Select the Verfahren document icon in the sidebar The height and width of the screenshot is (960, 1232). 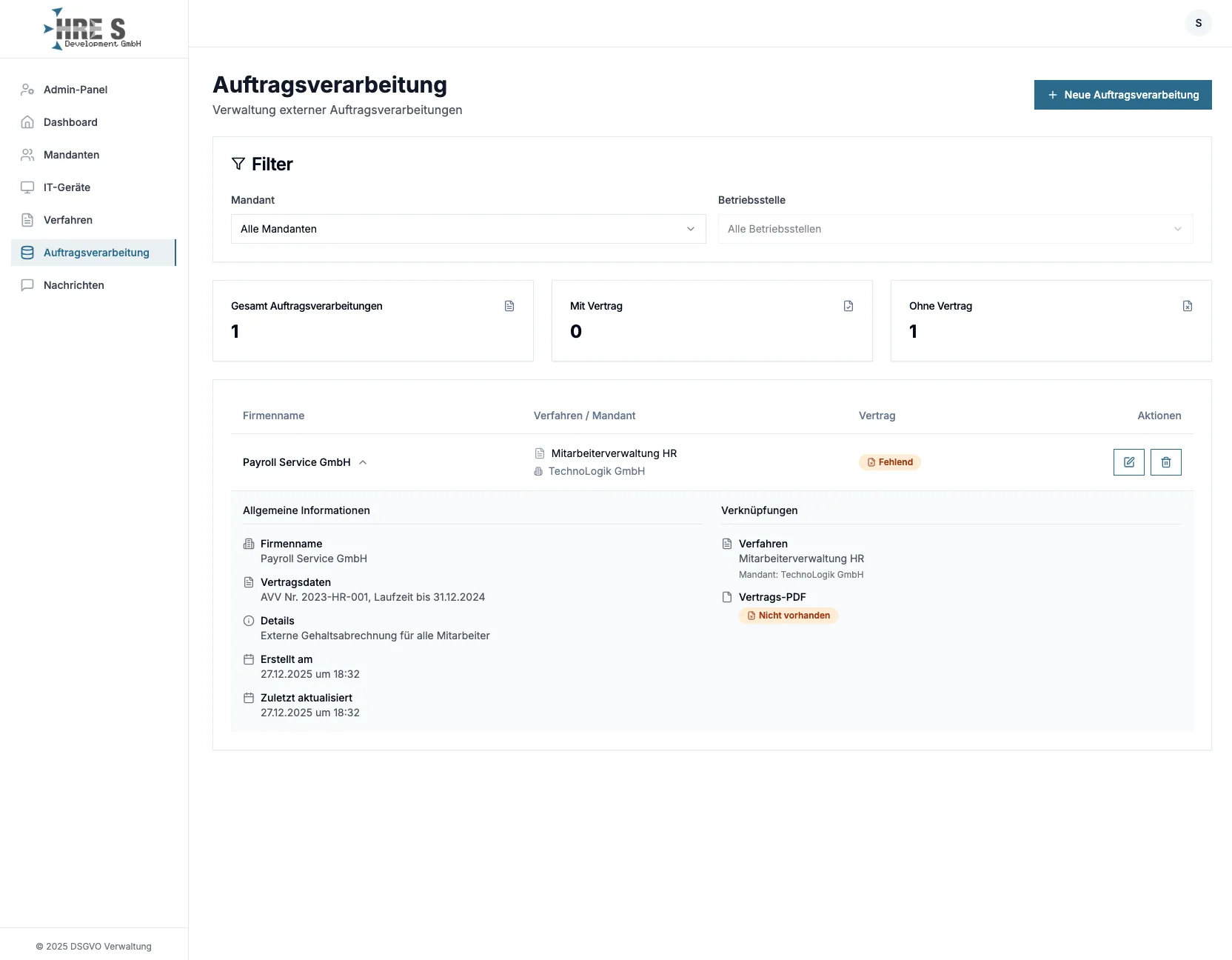[27, 220]
